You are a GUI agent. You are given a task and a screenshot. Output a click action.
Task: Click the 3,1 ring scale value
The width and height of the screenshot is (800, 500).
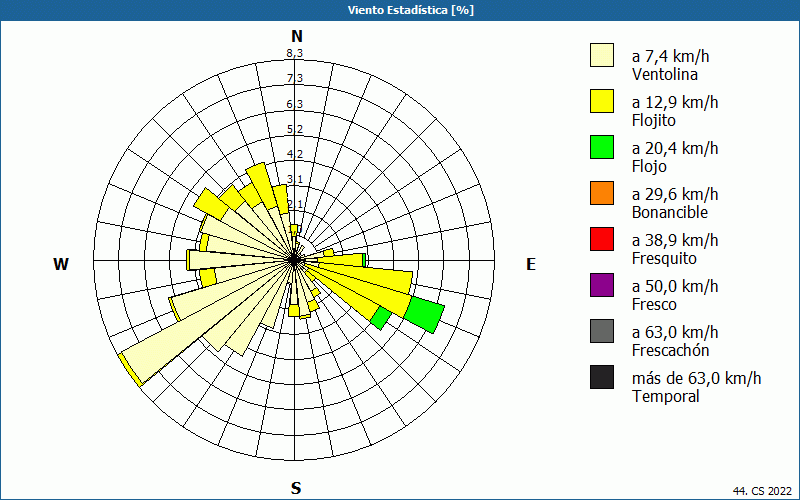(294, 179)
